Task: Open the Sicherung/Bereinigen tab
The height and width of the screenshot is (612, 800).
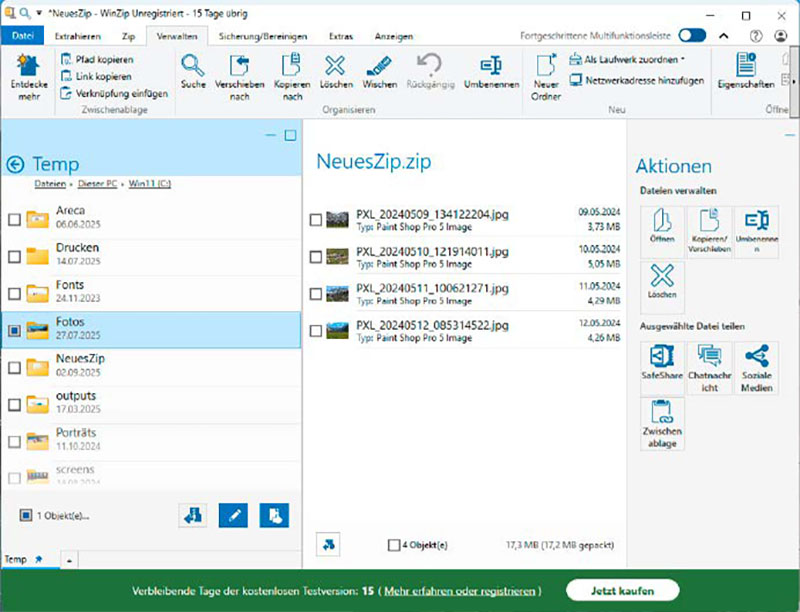Action: pyautogui.click(x=263, y=36)
